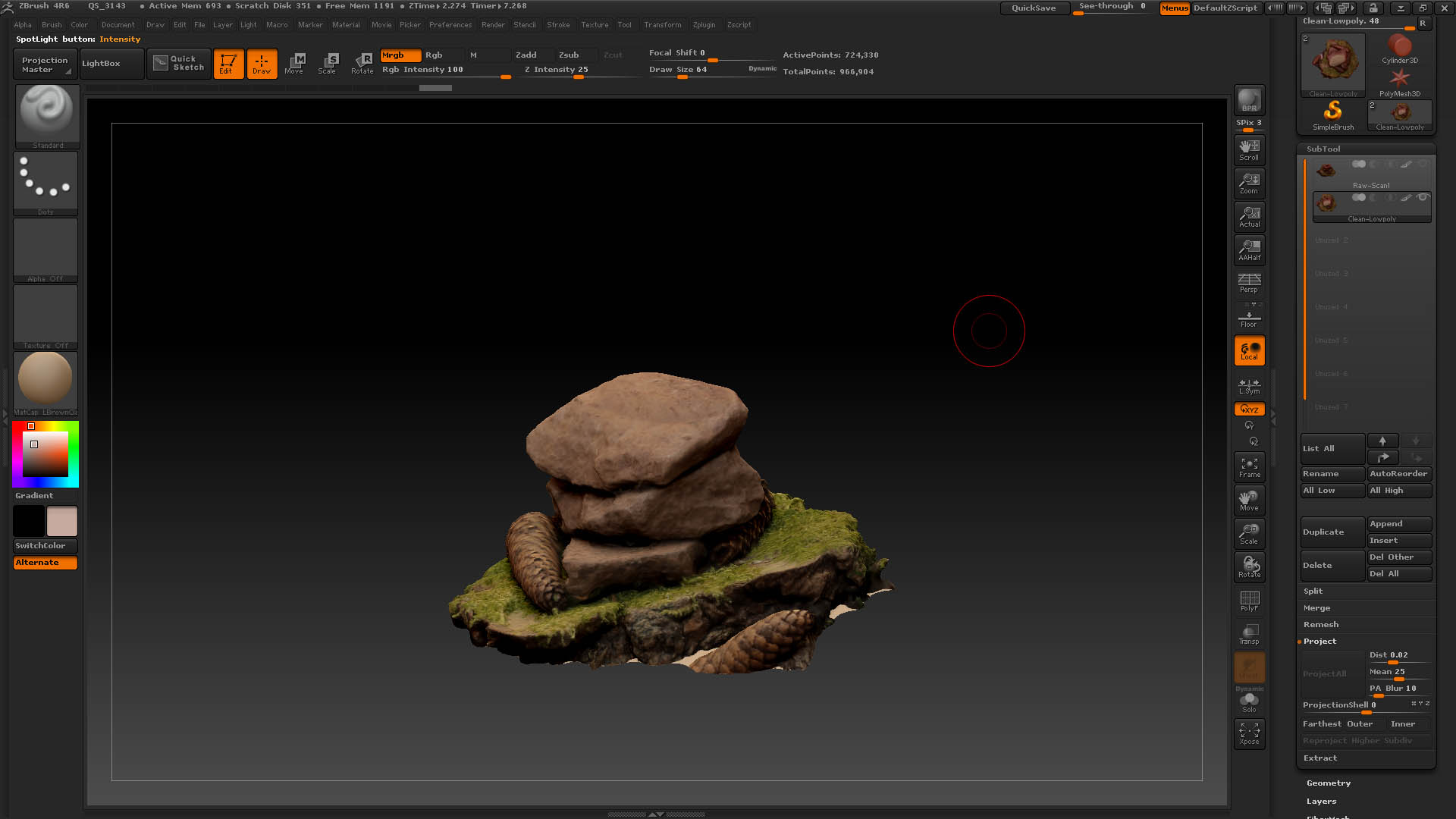Screen dimensions: 1456x819
Task: Open the Dots stroke type picker
Action: [45, 184]
